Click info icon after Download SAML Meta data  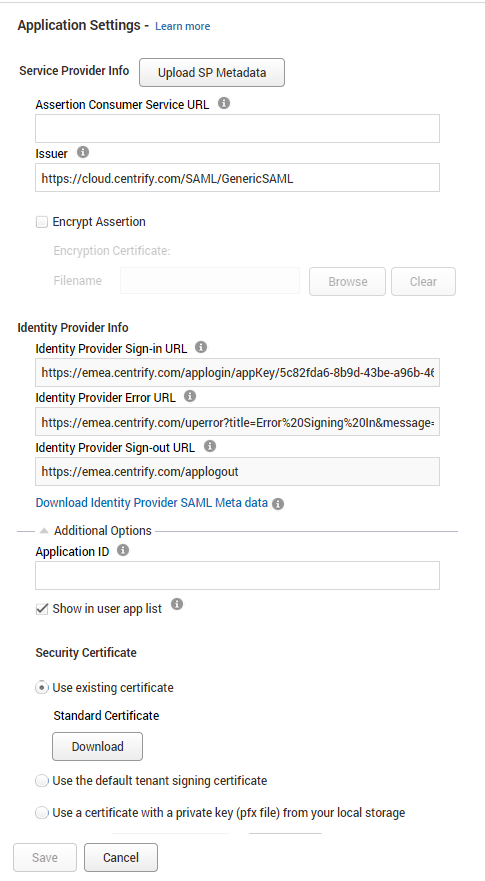278,503
